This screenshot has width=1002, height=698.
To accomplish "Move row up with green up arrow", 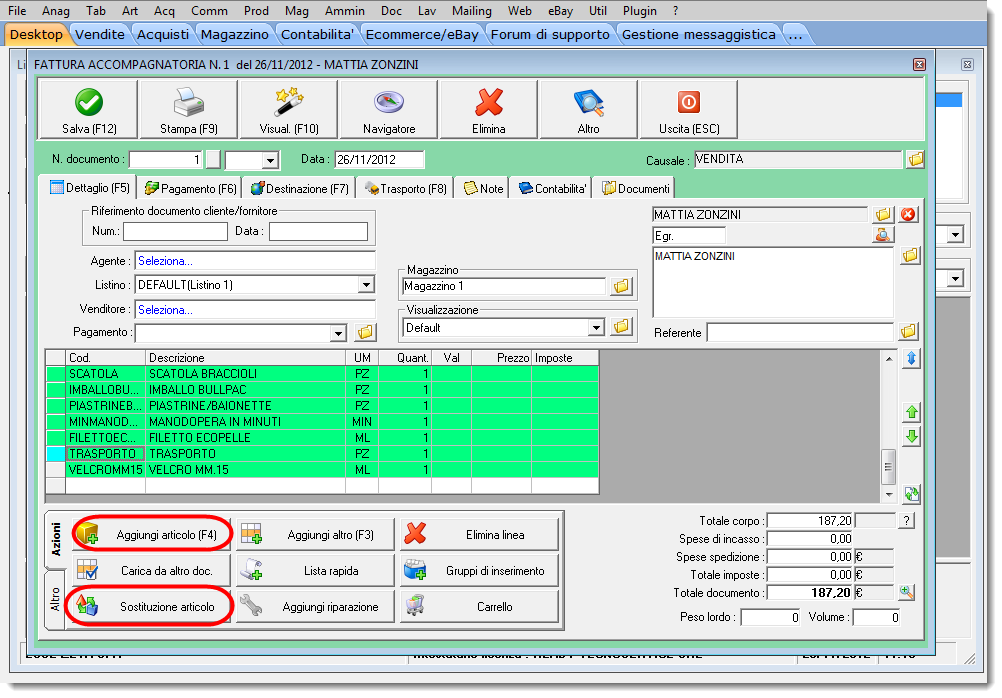I will [x=911, y=412].
